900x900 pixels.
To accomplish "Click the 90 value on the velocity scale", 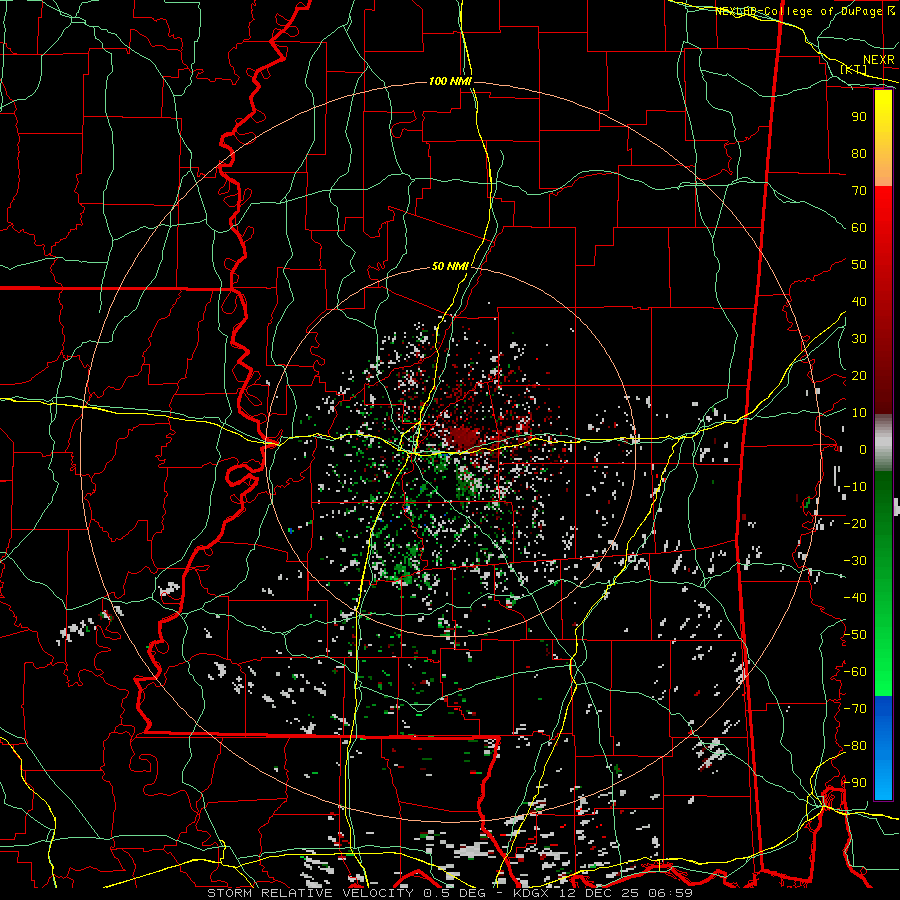I will point(859,117).
